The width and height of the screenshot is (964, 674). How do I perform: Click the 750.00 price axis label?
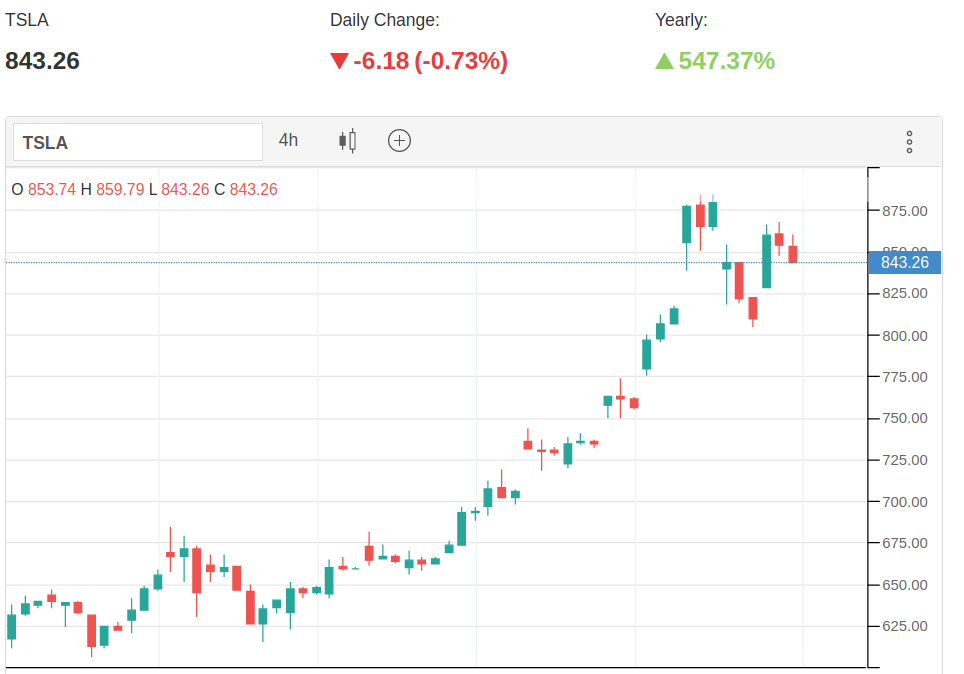click(904, 419)
